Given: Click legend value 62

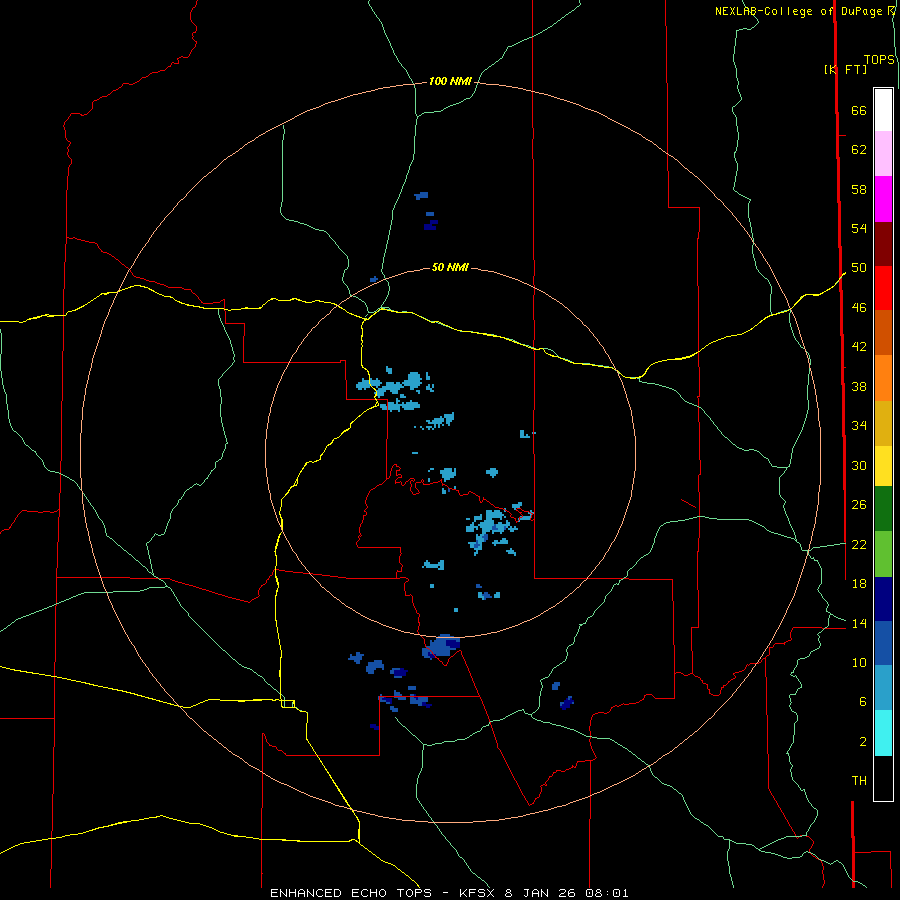Looking at the screenshot, I should (x=859, y=150).
